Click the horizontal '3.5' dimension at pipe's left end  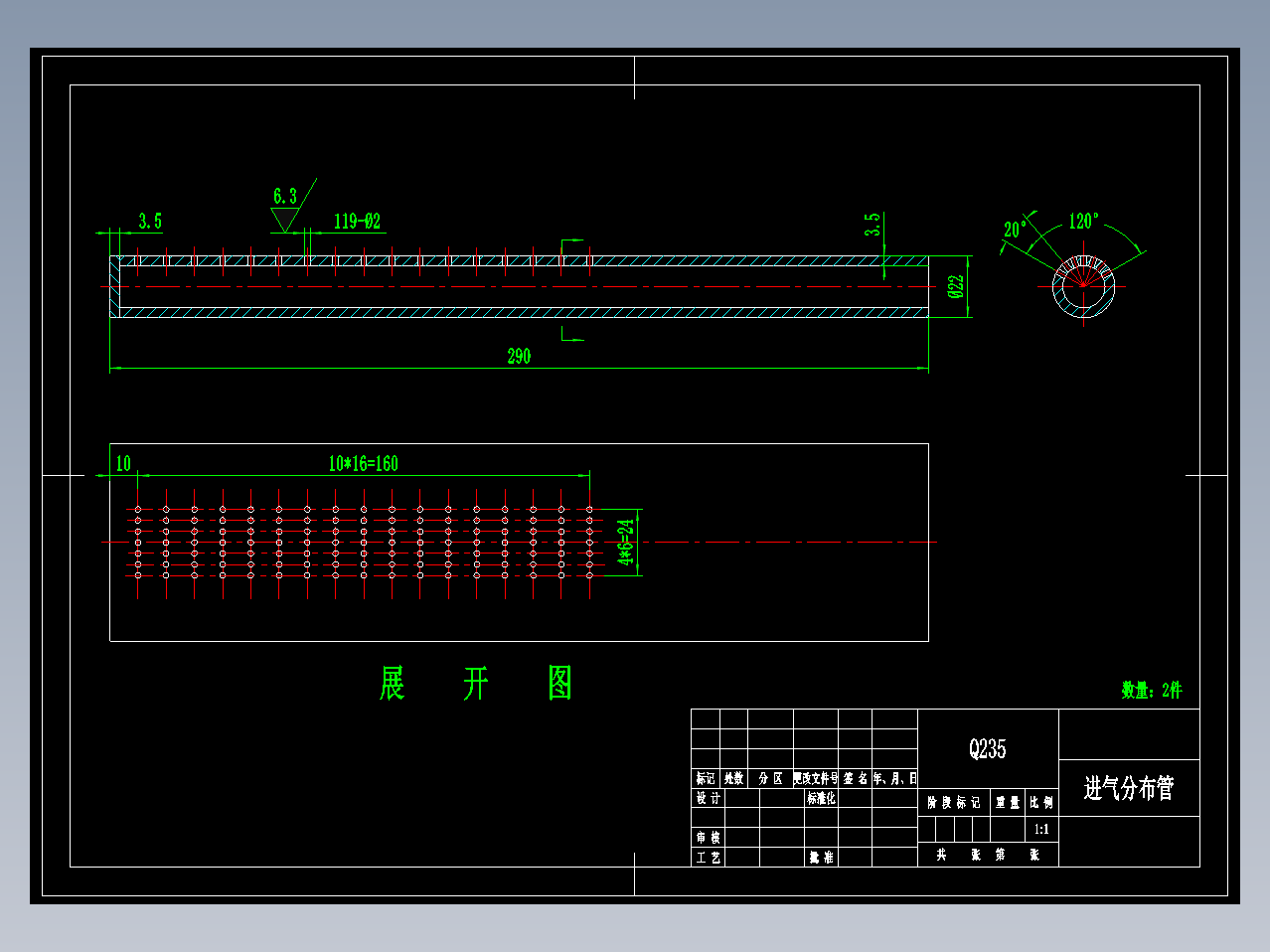[150, 221]
